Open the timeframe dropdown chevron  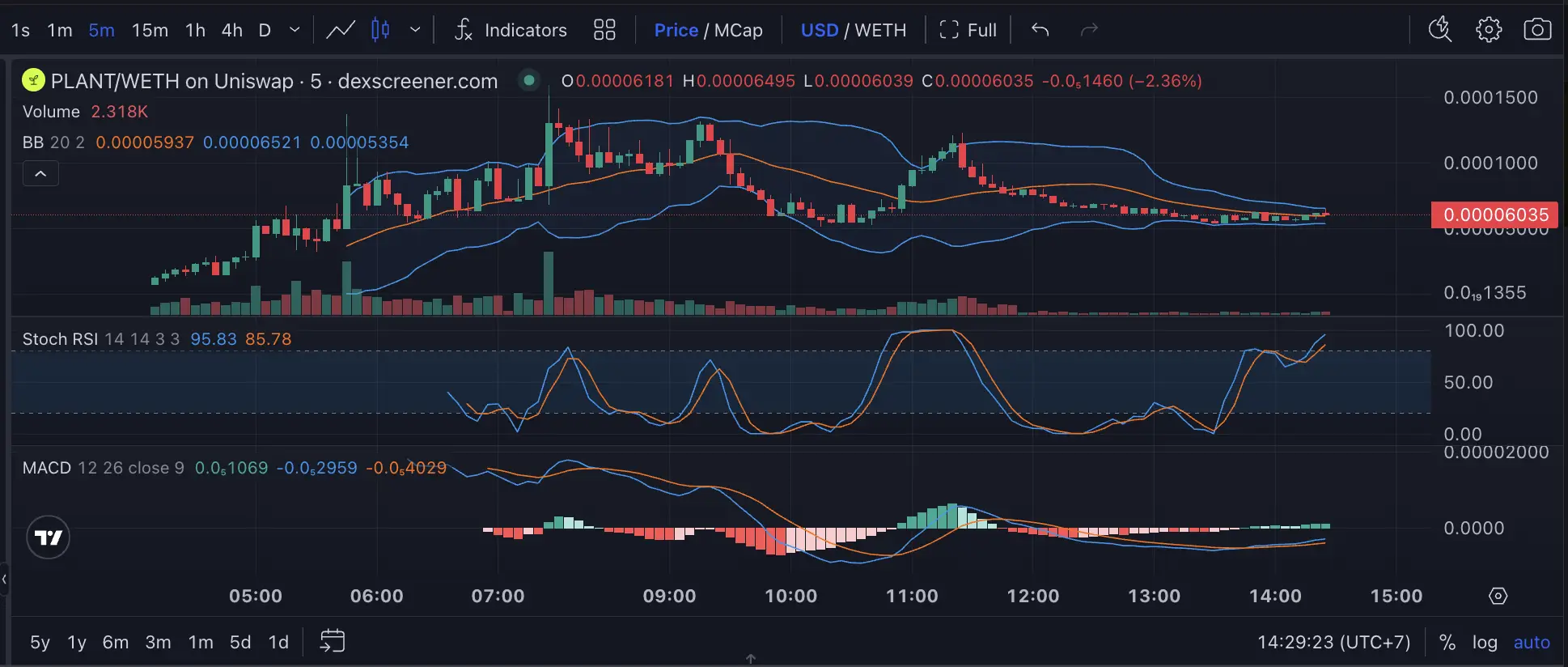coord(295,31)
